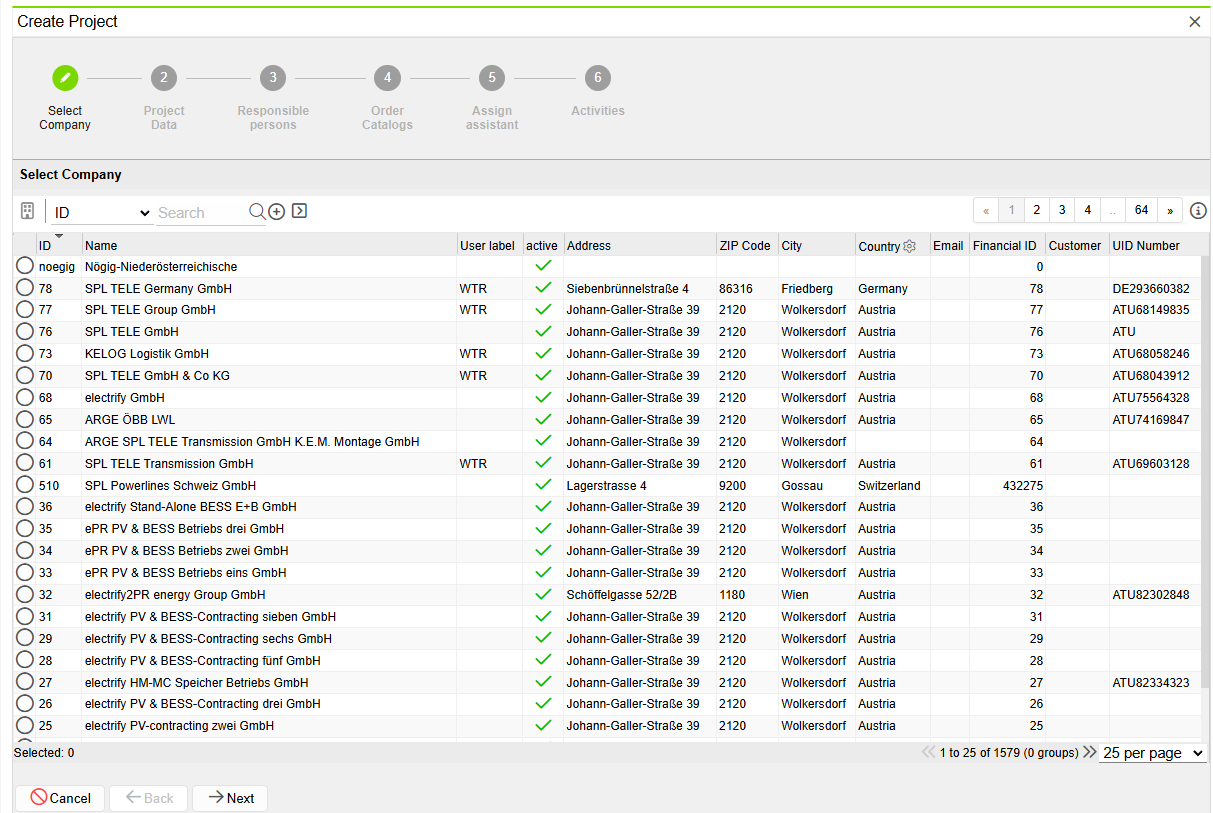The height and width of the screenshot is (813, 1213).
Task: Click the pagination ellipsis button
Action: click(1113, 210)
